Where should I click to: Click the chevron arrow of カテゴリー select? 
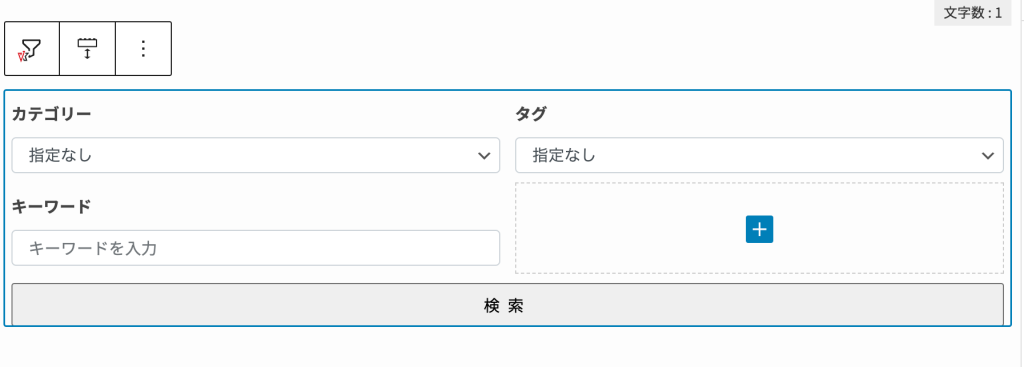click(x=484, y=155)
